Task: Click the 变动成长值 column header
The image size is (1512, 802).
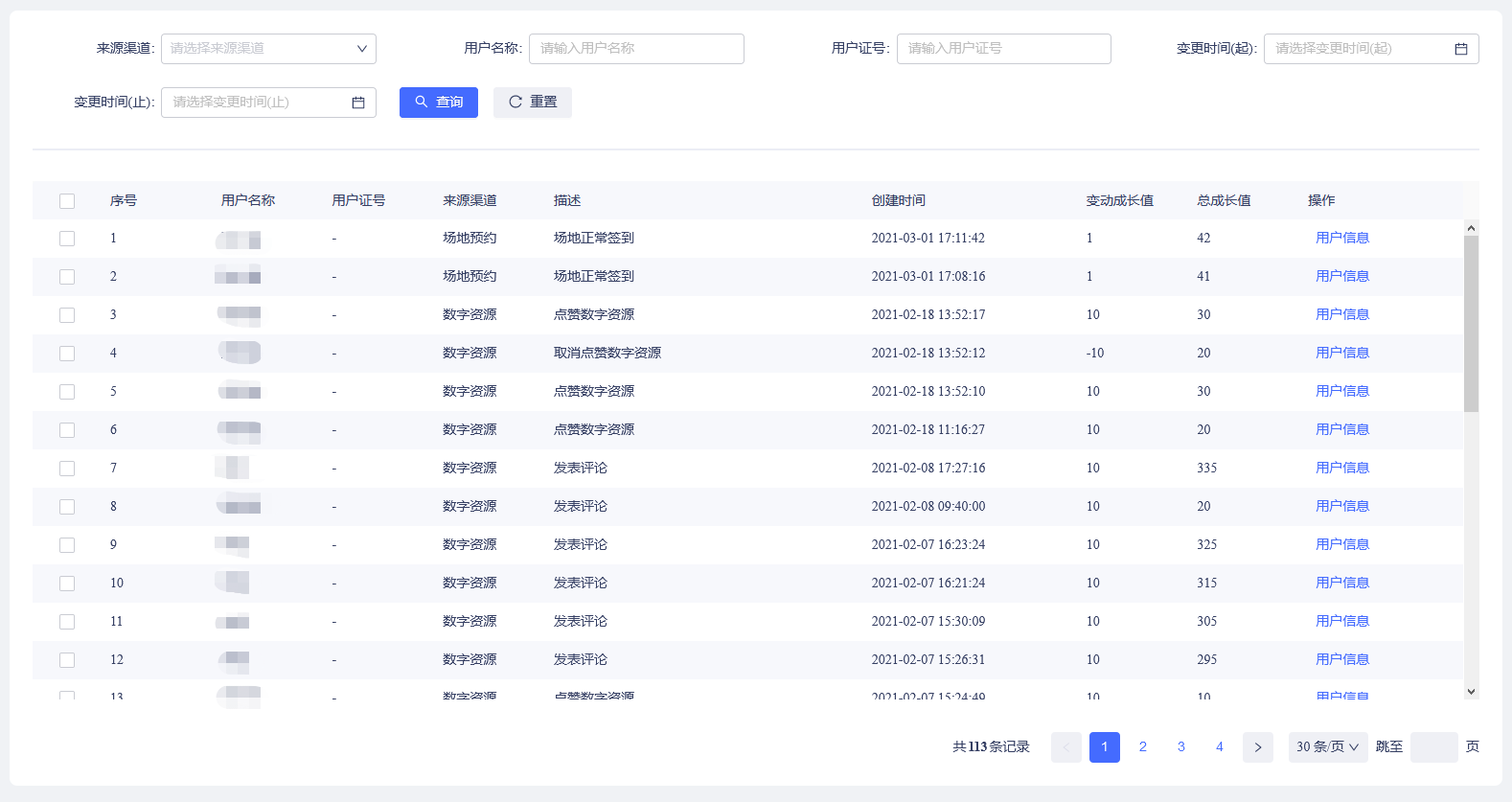Action: click(1120, 201)
